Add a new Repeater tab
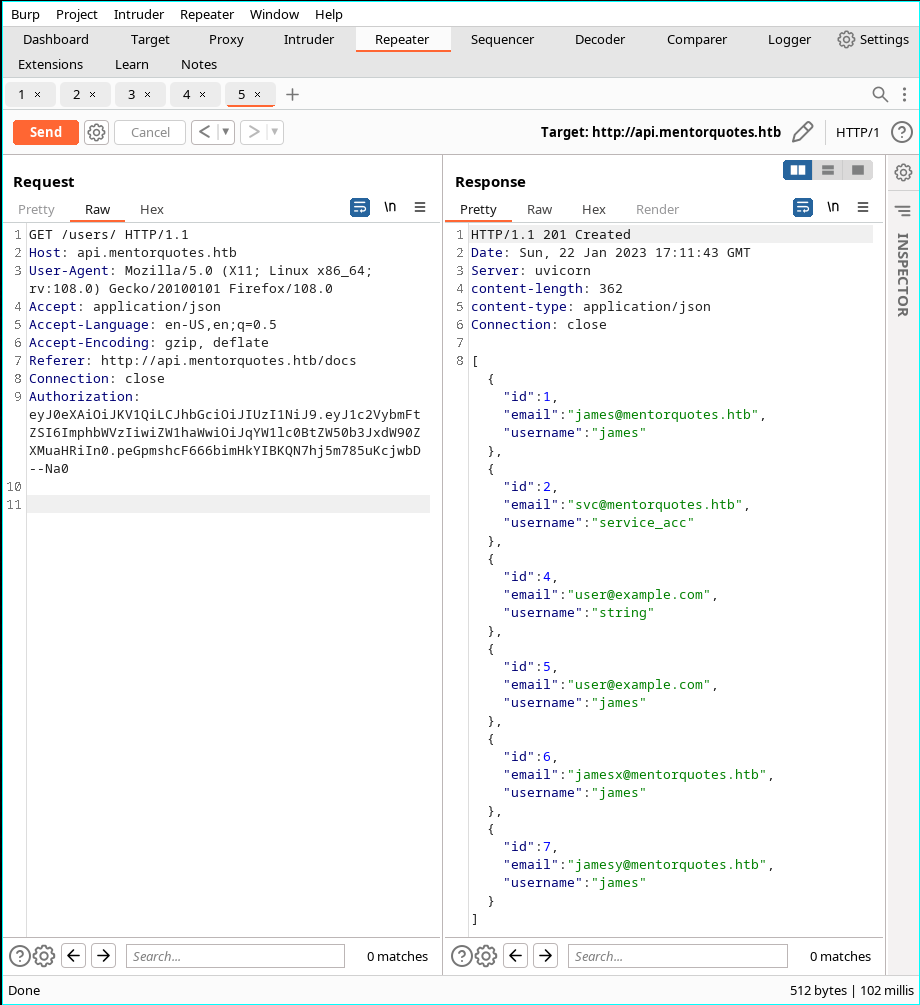Viewport: 920px width, 1005px height. [x=292, y=95]
